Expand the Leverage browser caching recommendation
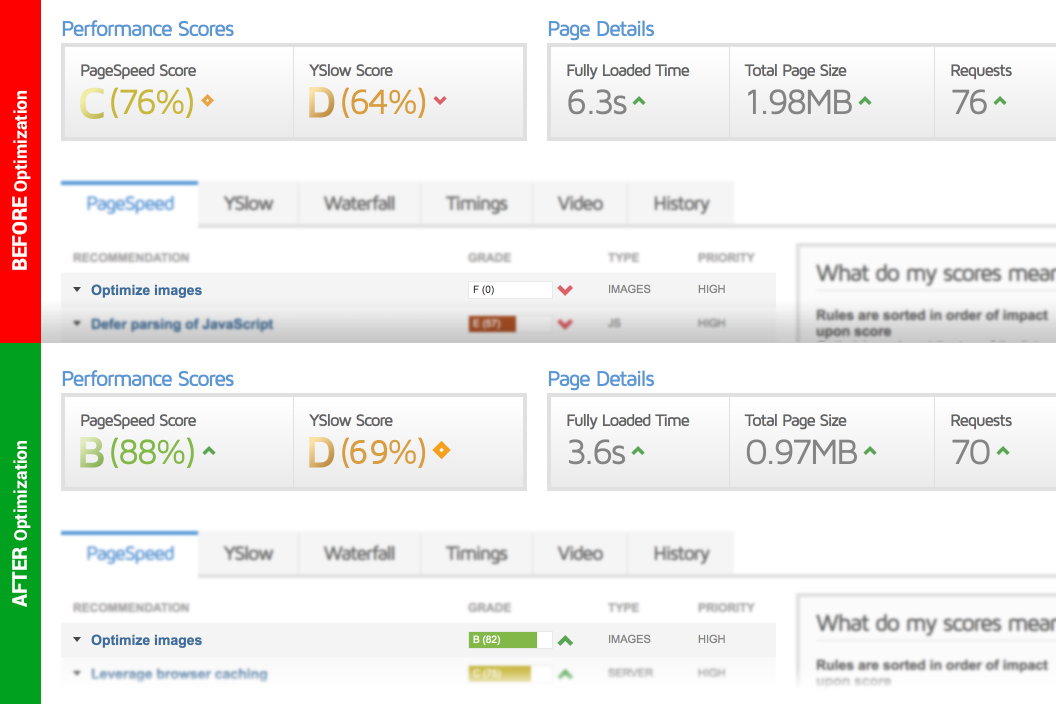This screenshot has width=1056, height=704. (x=77, y=674)
